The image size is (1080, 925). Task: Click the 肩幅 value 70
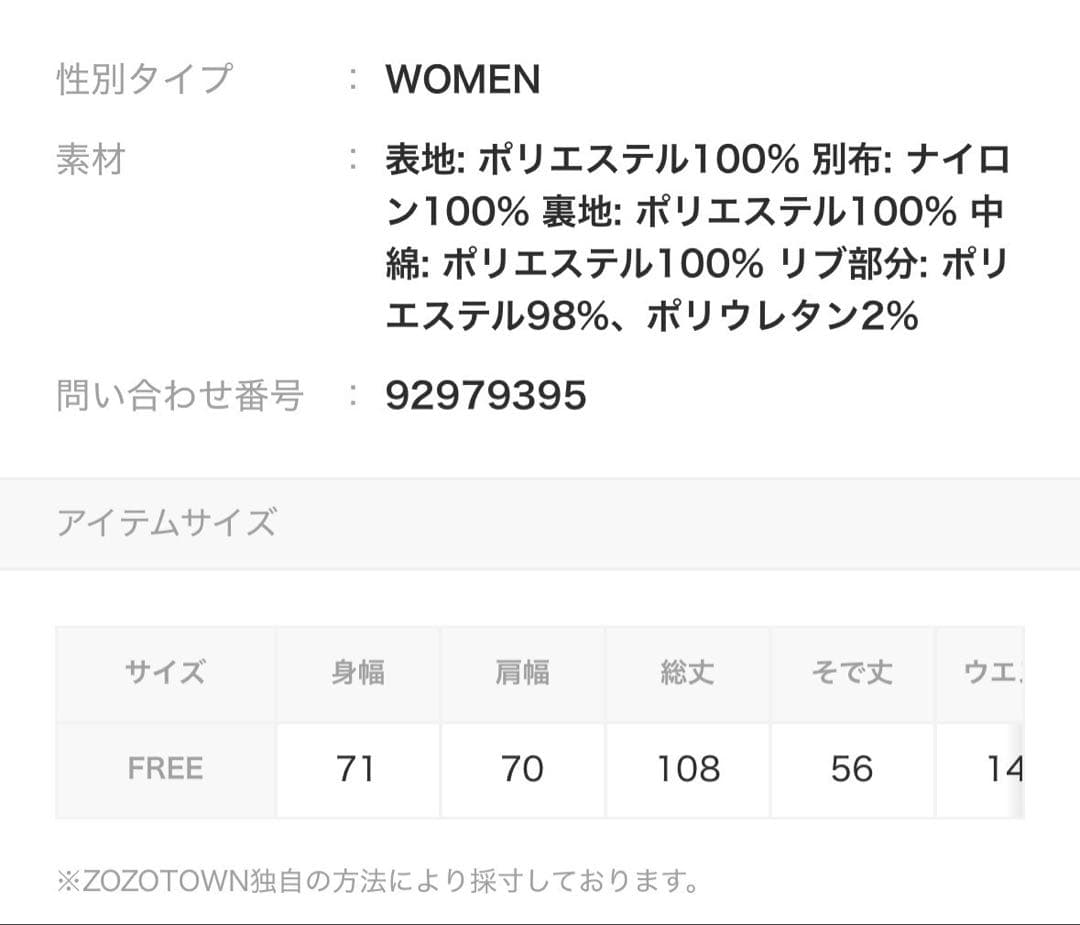click(522, 769)
